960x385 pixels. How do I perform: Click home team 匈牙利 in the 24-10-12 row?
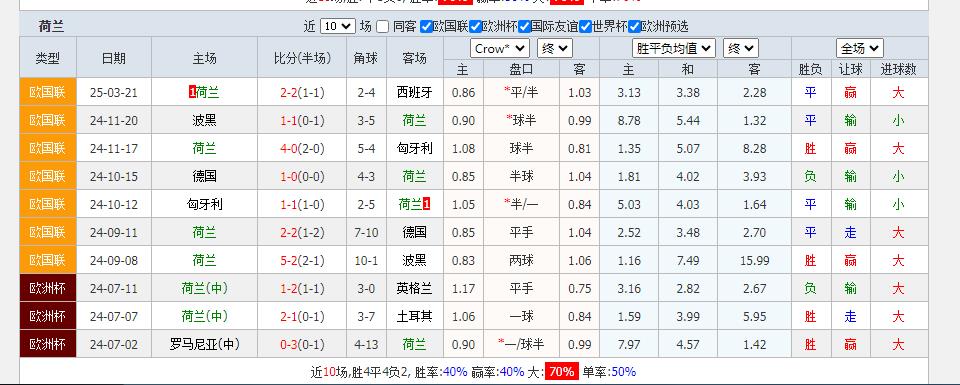pos(204,204)
